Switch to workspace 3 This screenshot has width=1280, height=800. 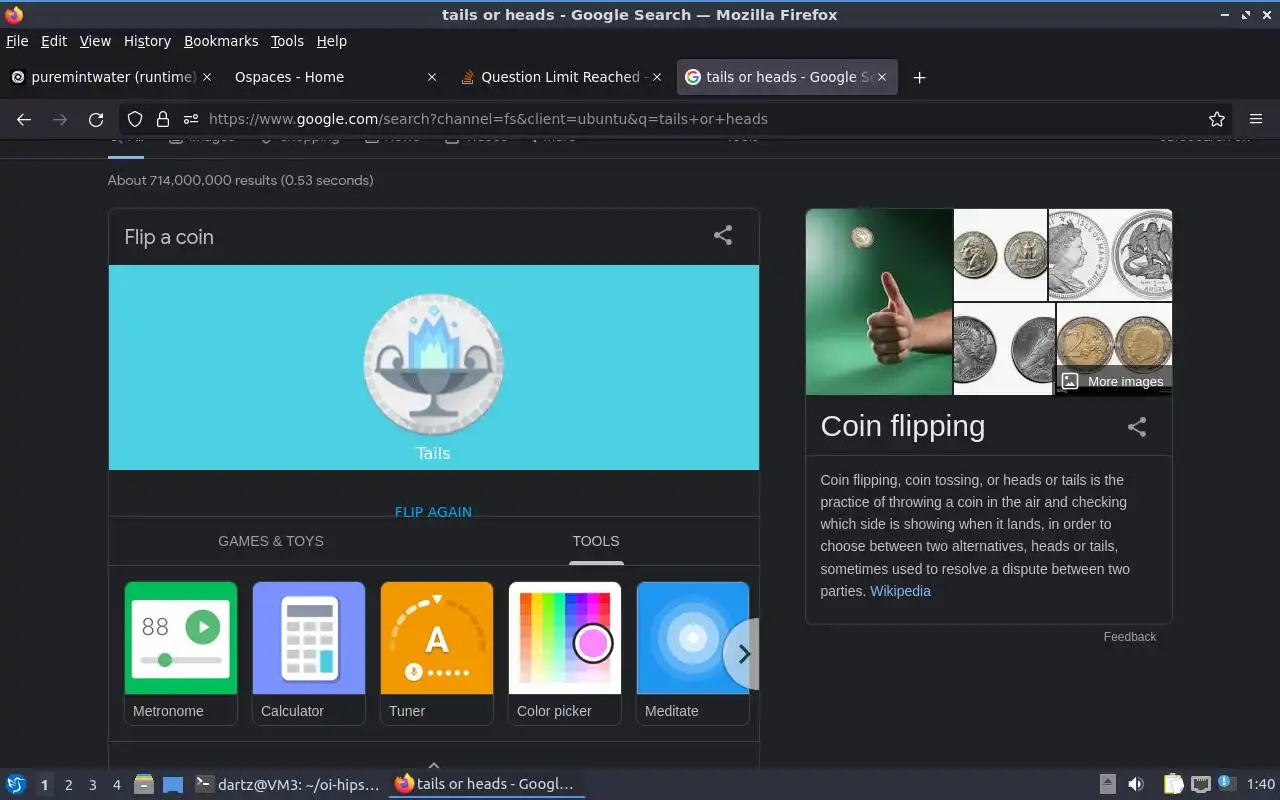pos(93,785)
